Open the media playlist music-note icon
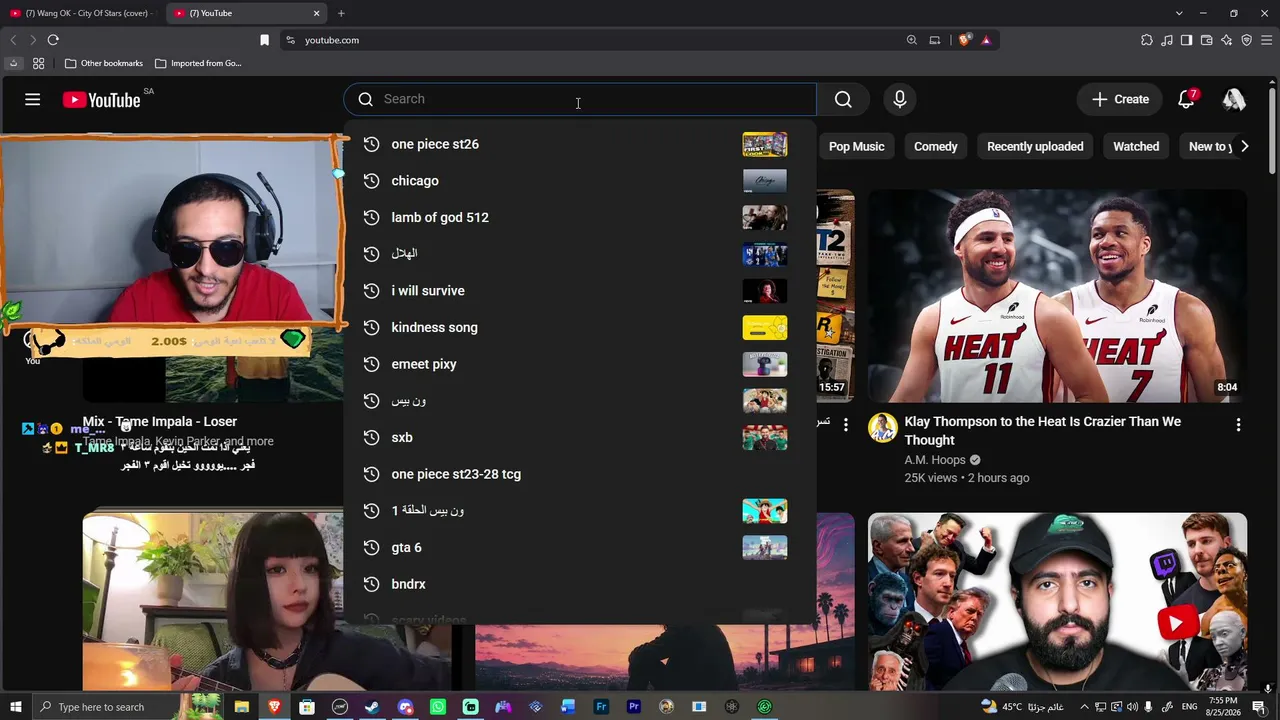The height and width of the screenshot is (720, 1280). (1167, 40)
